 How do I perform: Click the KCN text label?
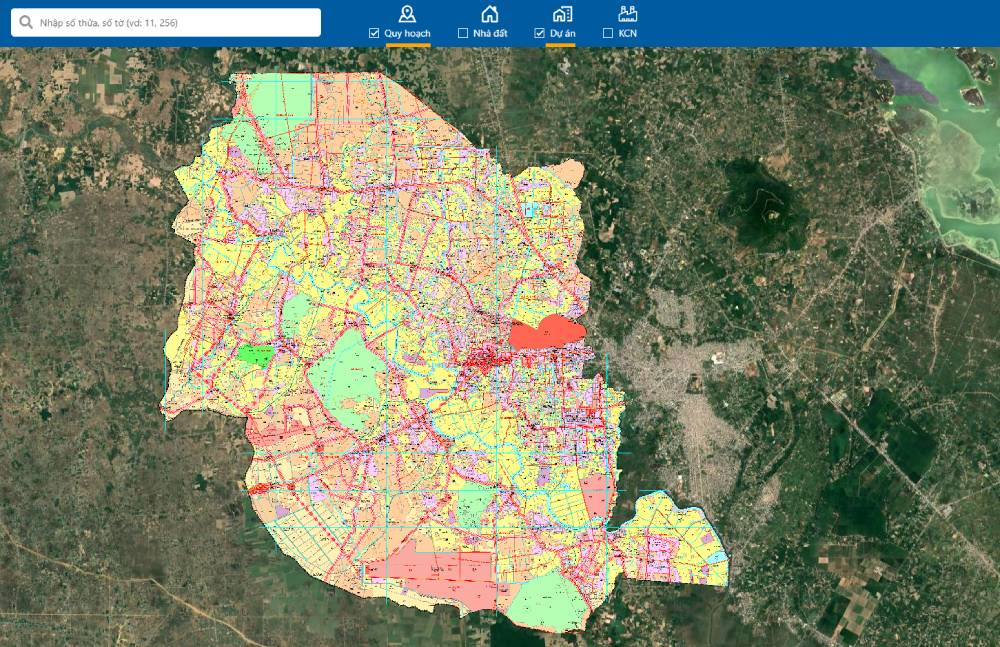click(x=628, y=33)
